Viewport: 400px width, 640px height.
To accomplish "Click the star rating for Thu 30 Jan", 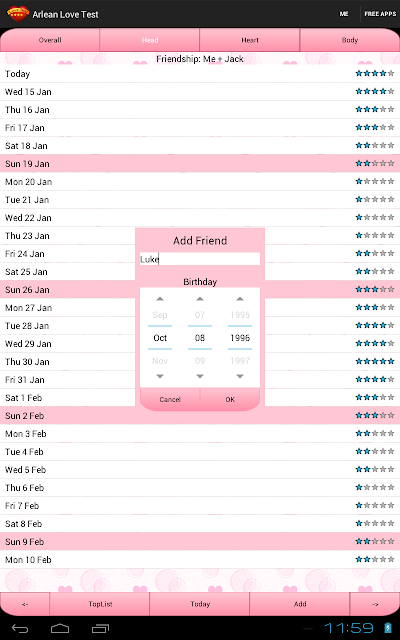I will (x=375, y=361).
